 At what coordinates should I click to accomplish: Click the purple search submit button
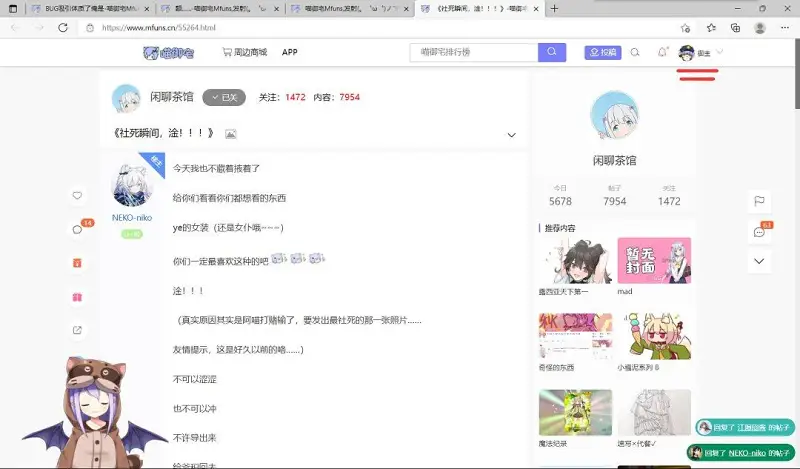[552, 52]
